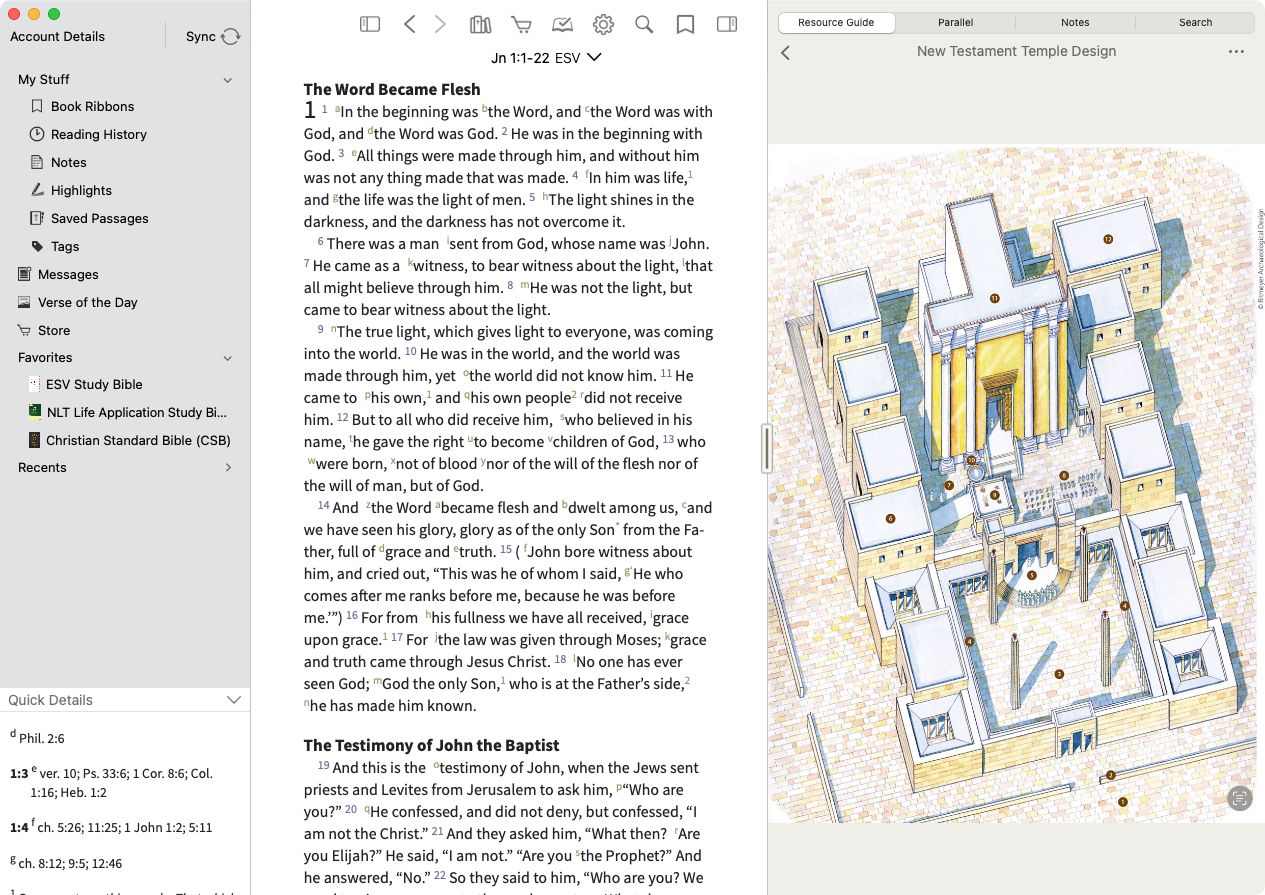
Task: Open the store cart icon in toolbar
Action: [521, 24]
